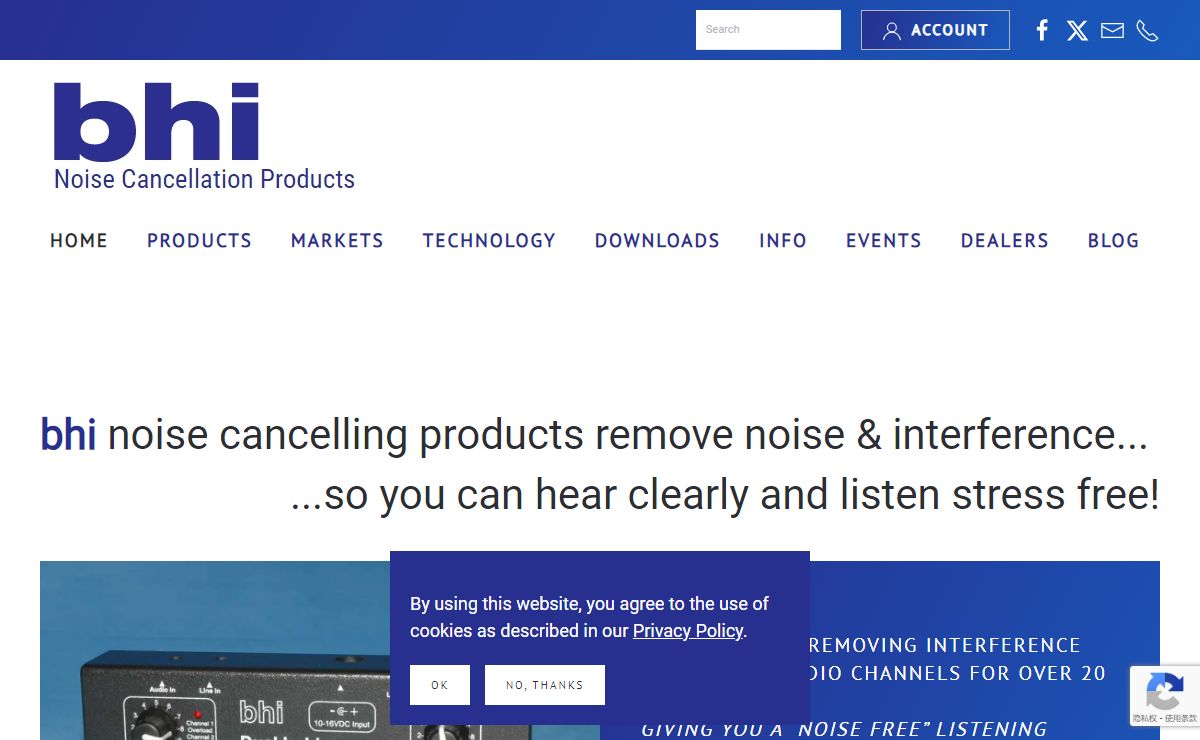This screenshot has width=1200, height=740.
Task: Open the Technology menu
Action: point(489,240)
